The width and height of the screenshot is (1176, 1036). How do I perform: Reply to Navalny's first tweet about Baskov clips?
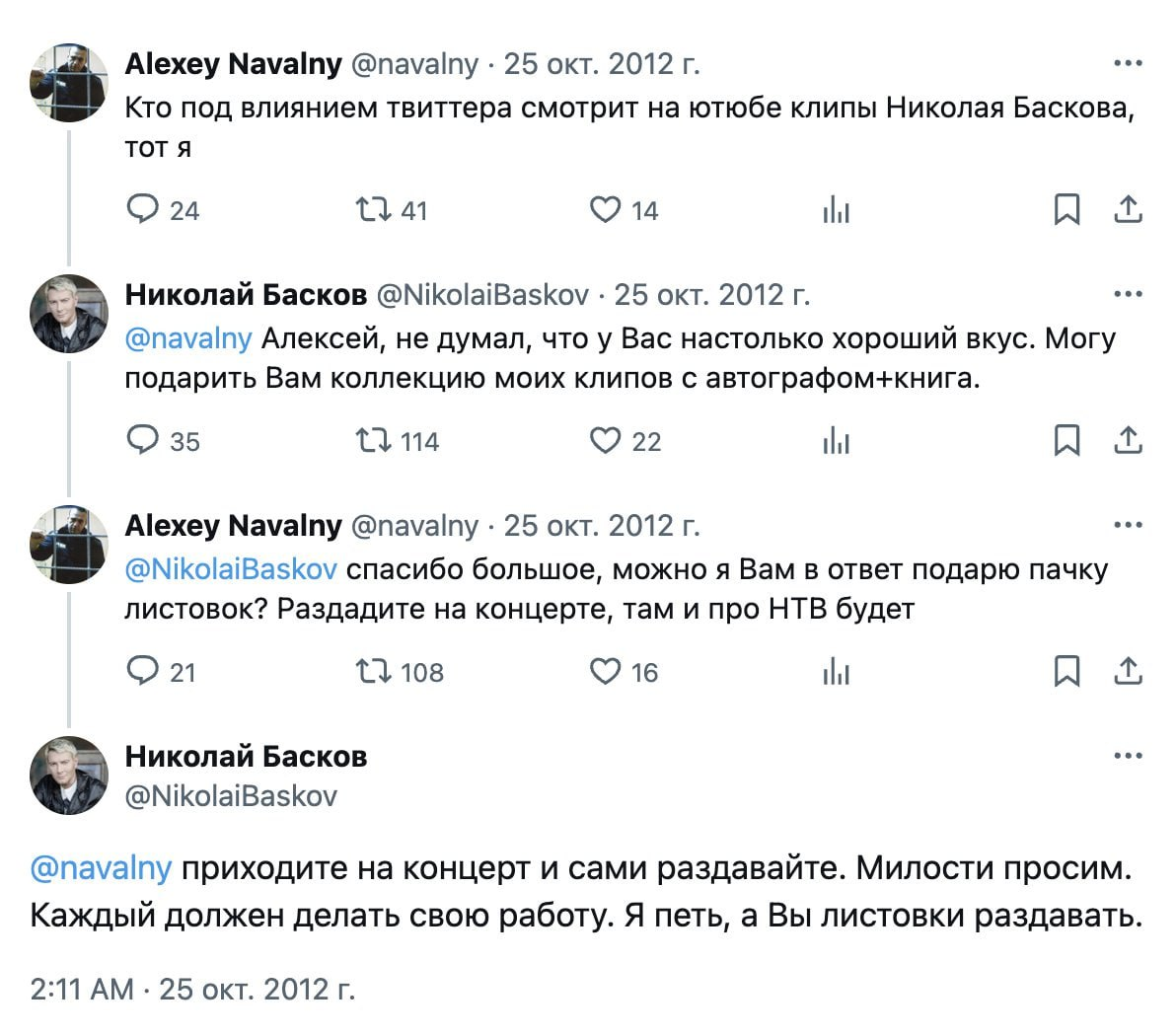point(143,209)
